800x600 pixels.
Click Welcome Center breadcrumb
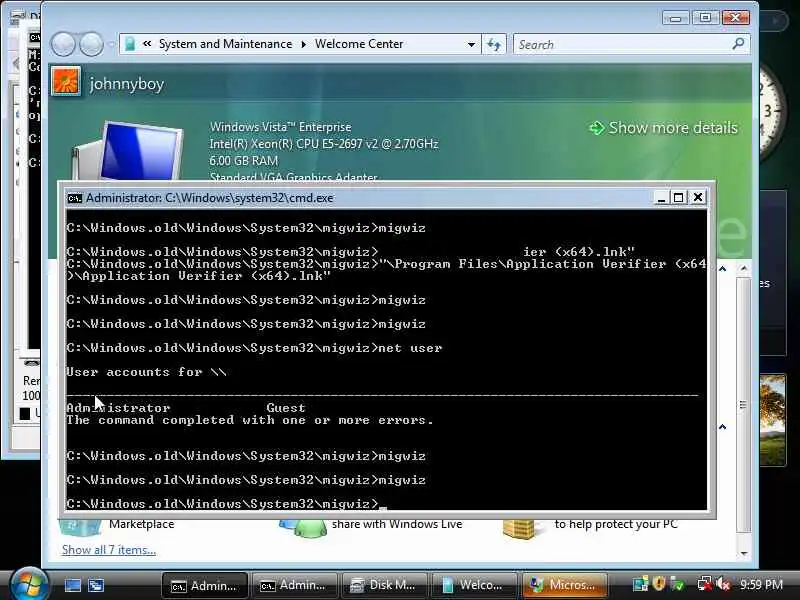[x=359, y=44]
